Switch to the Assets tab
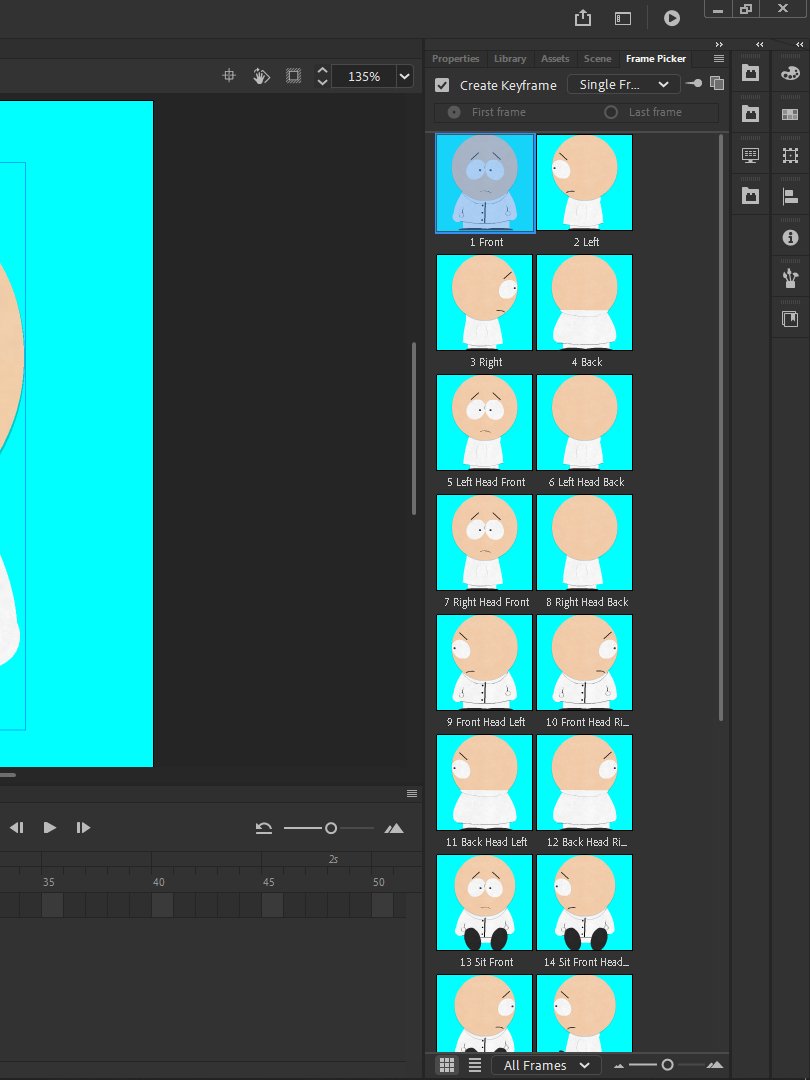 click(x=555, y=59)
